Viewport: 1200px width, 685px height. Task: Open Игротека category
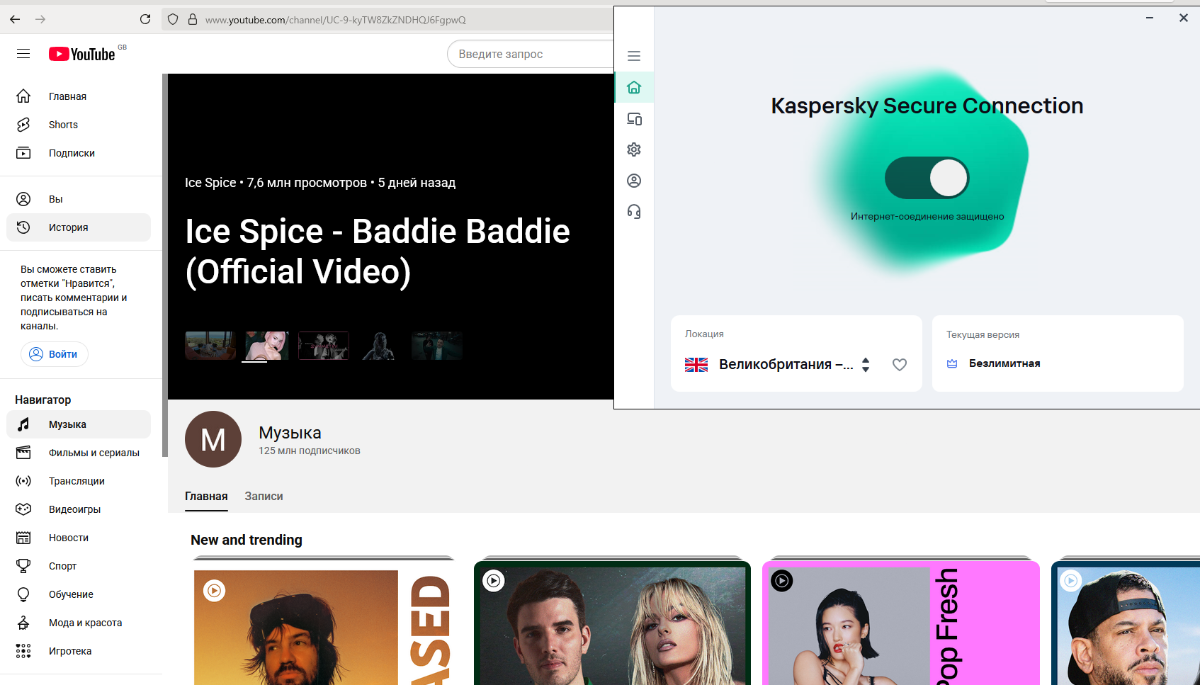click(x=78, y=651)
